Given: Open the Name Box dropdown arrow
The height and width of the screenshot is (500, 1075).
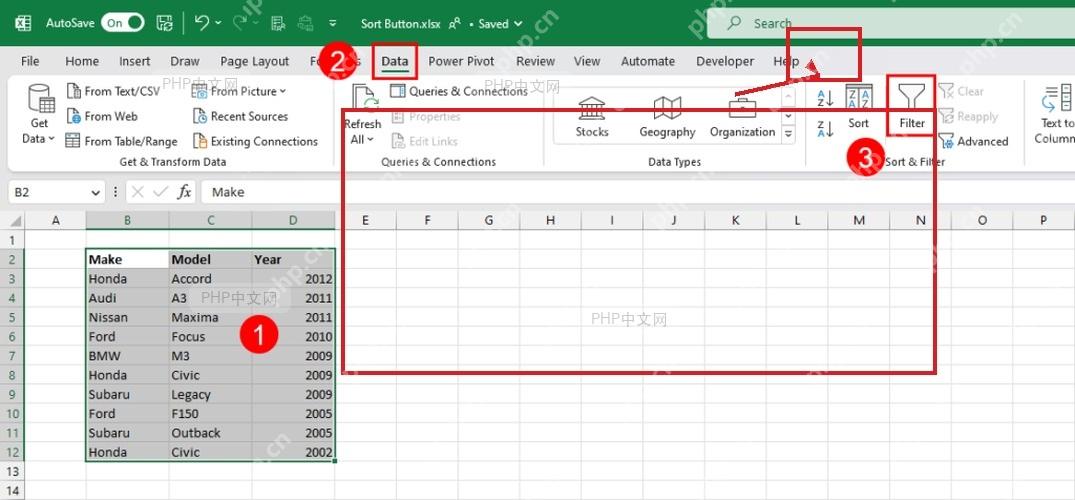Looking at the screenshot, I should coord(96,193).
